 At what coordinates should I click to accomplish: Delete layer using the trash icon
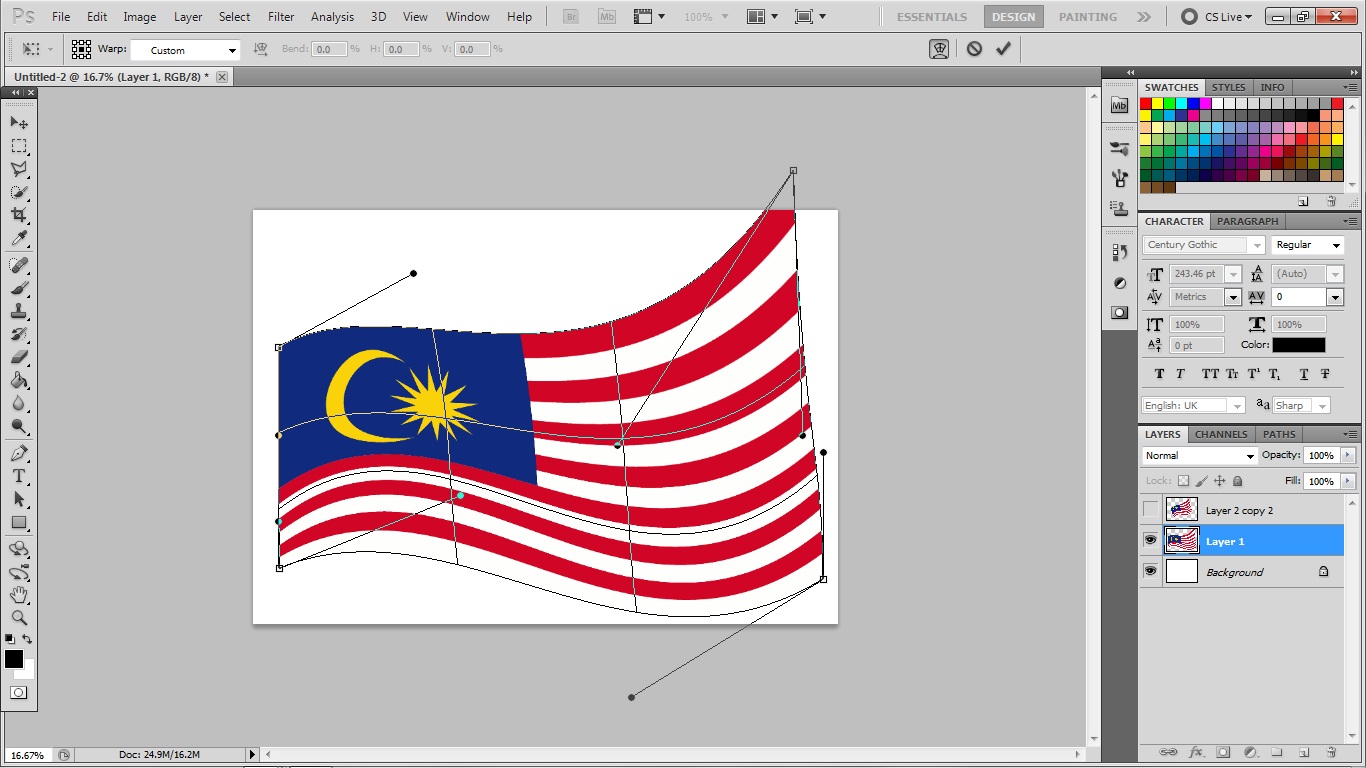(x=1331, y=752)
